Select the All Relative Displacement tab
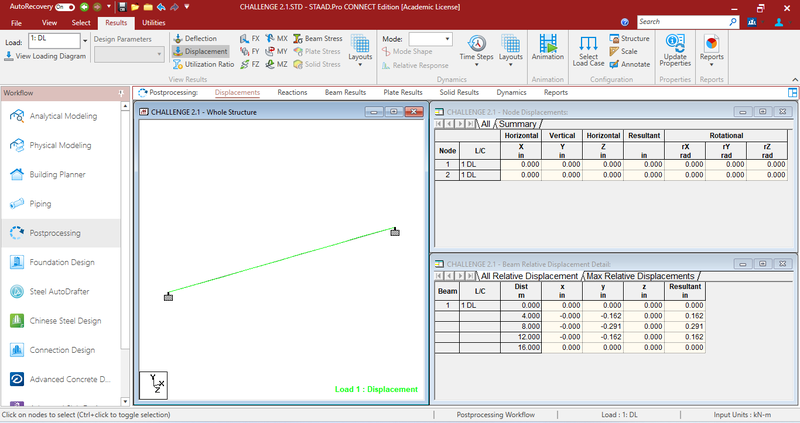800x423 pixels. (529, 276)
